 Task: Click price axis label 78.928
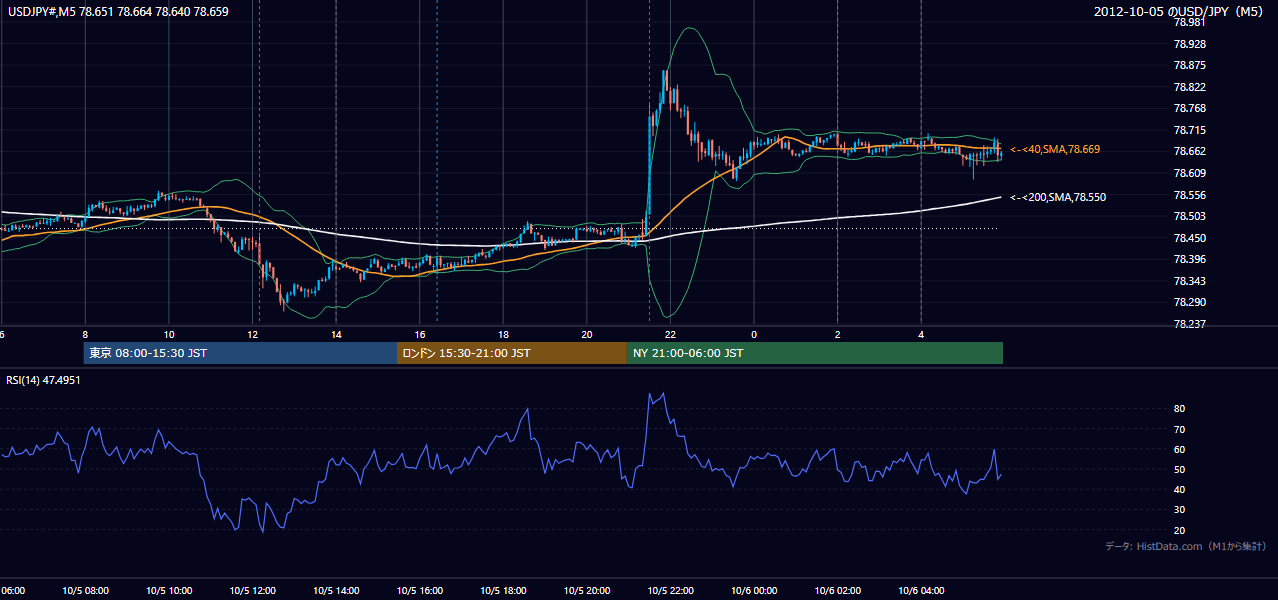[x=1191, y=44]
